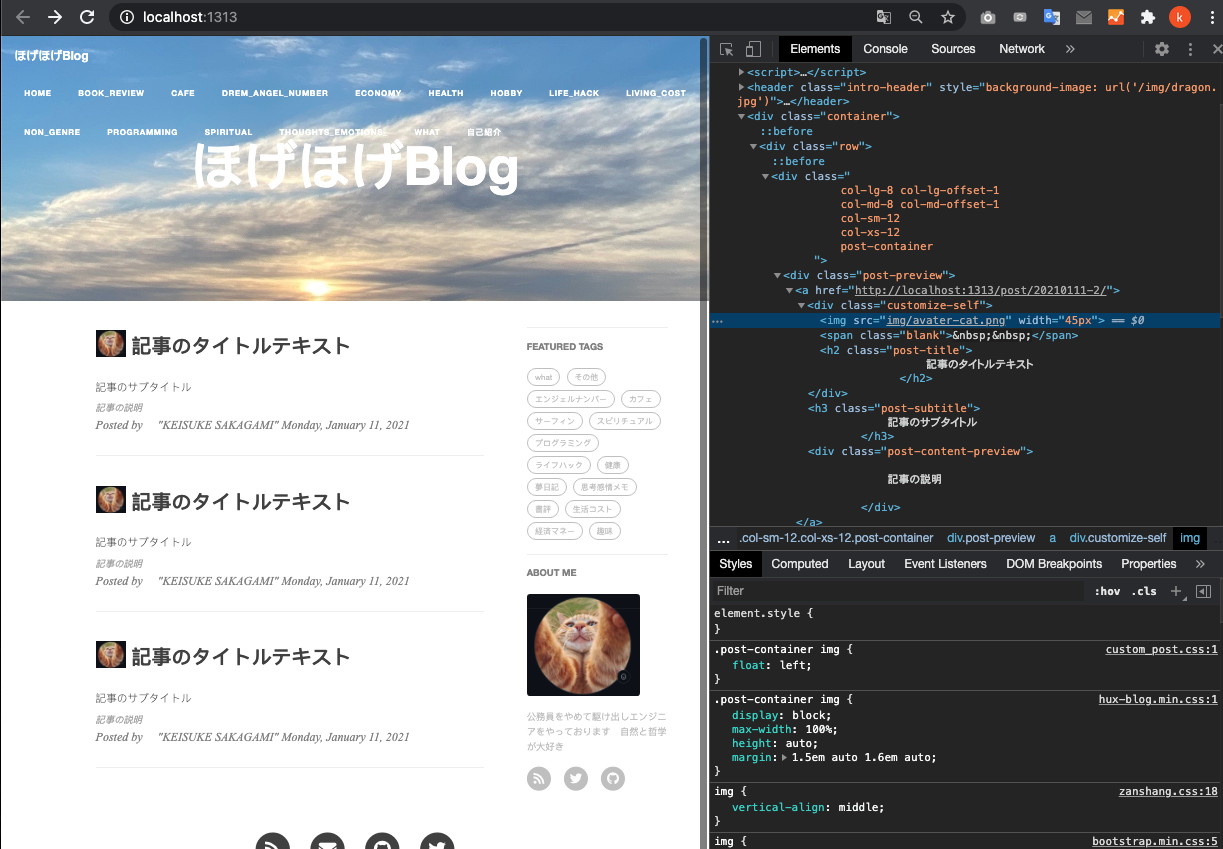Click LIFE_HACK in the blog navigation
Viewport: 1223px width, 849px height.
point(574,93)
